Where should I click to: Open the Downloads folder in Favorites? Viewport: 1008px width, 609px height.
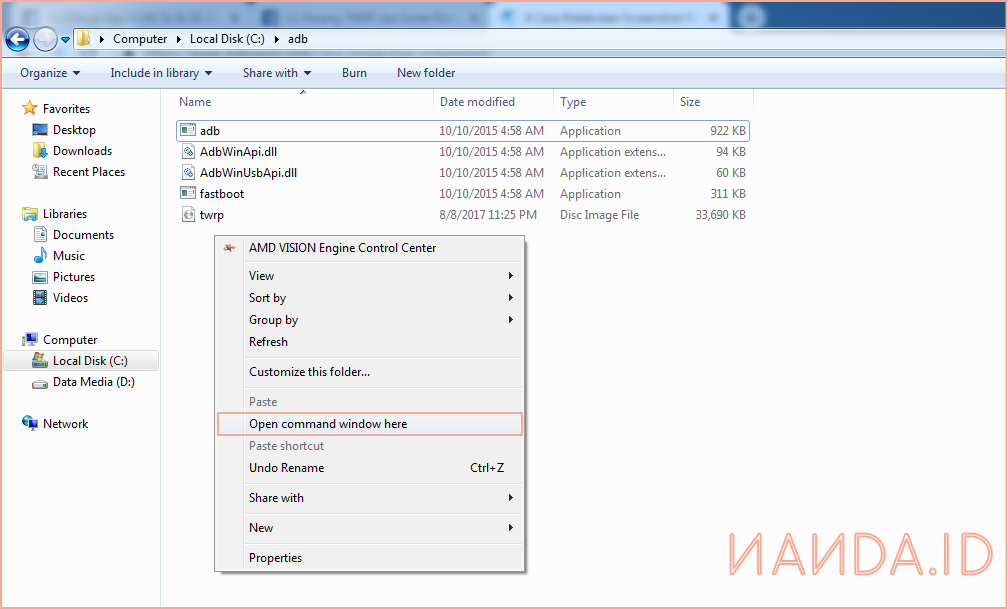[81, 151]
